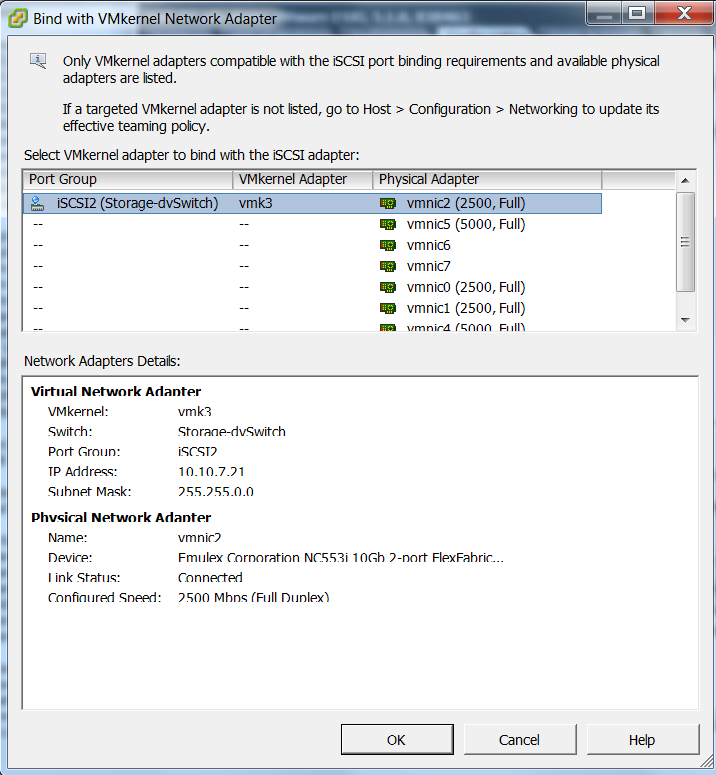Click the vmnic1 network card icon
716x775 pixels.
[388, 308]
